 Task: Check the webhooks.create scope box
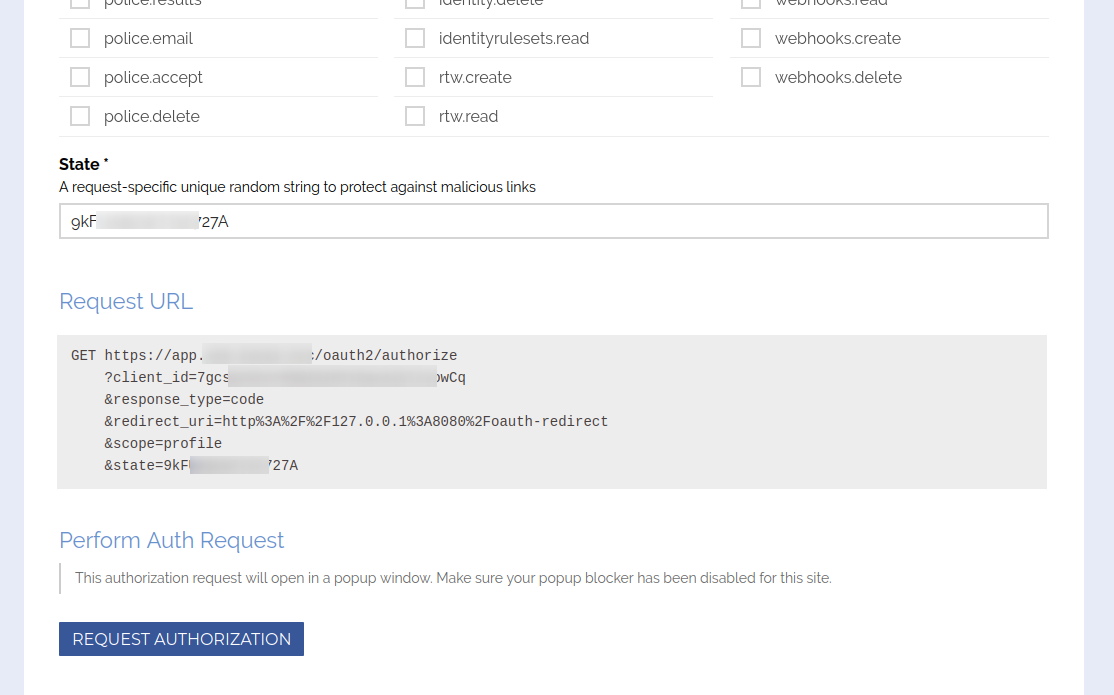click(751, 39)
